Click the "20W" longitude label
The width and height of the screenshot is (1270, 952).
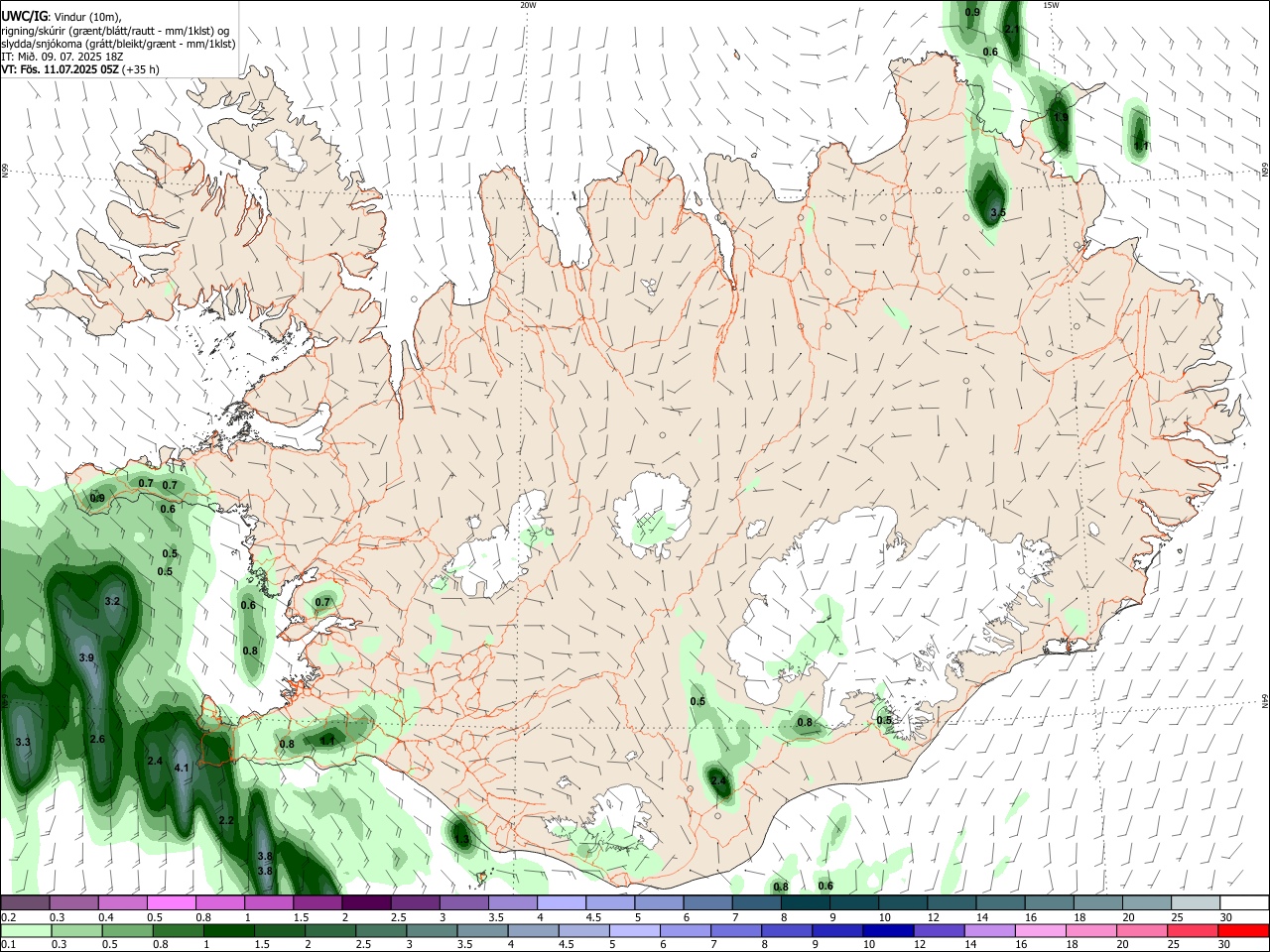point(528,5)
